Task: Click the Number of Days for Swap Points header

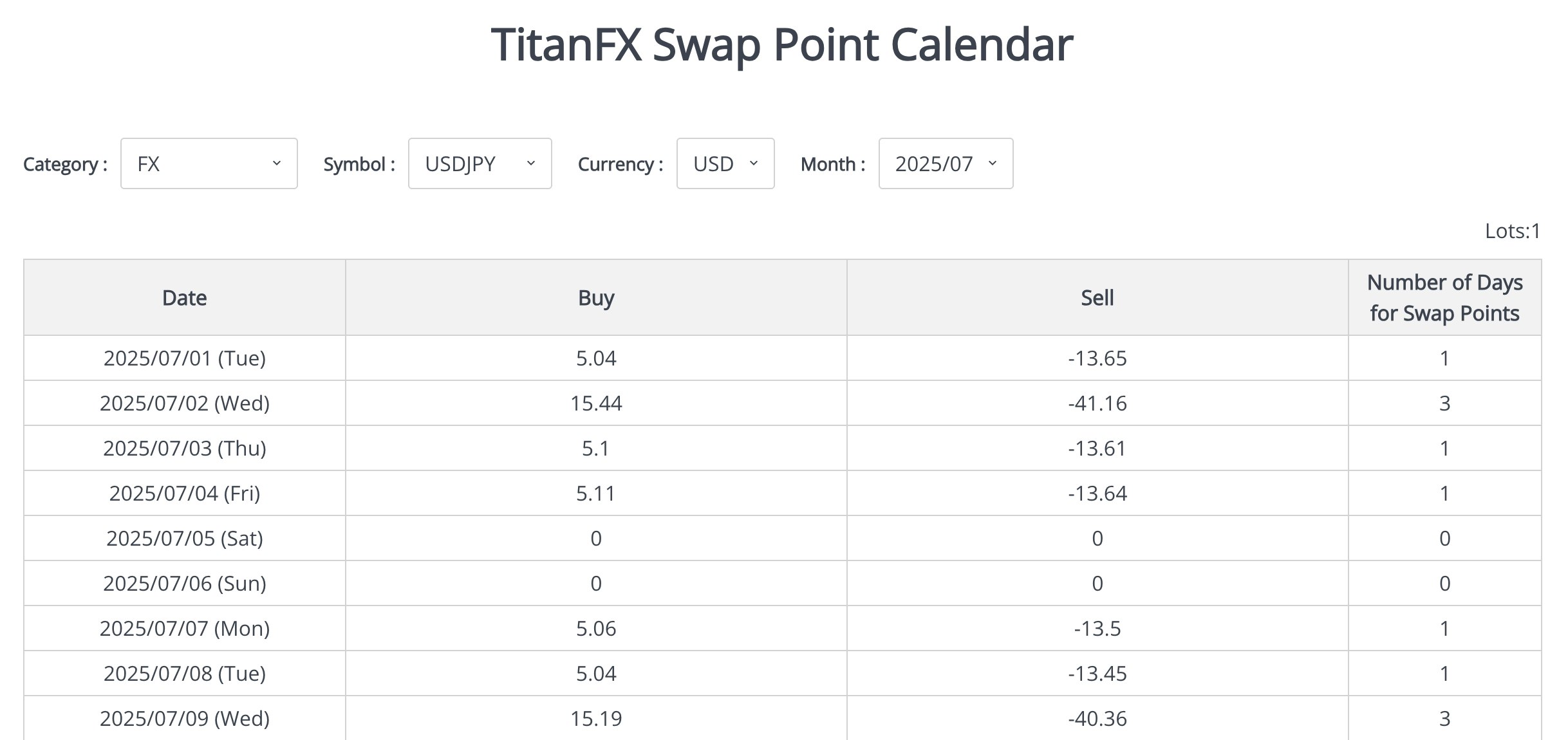Action: point(1444,297)
